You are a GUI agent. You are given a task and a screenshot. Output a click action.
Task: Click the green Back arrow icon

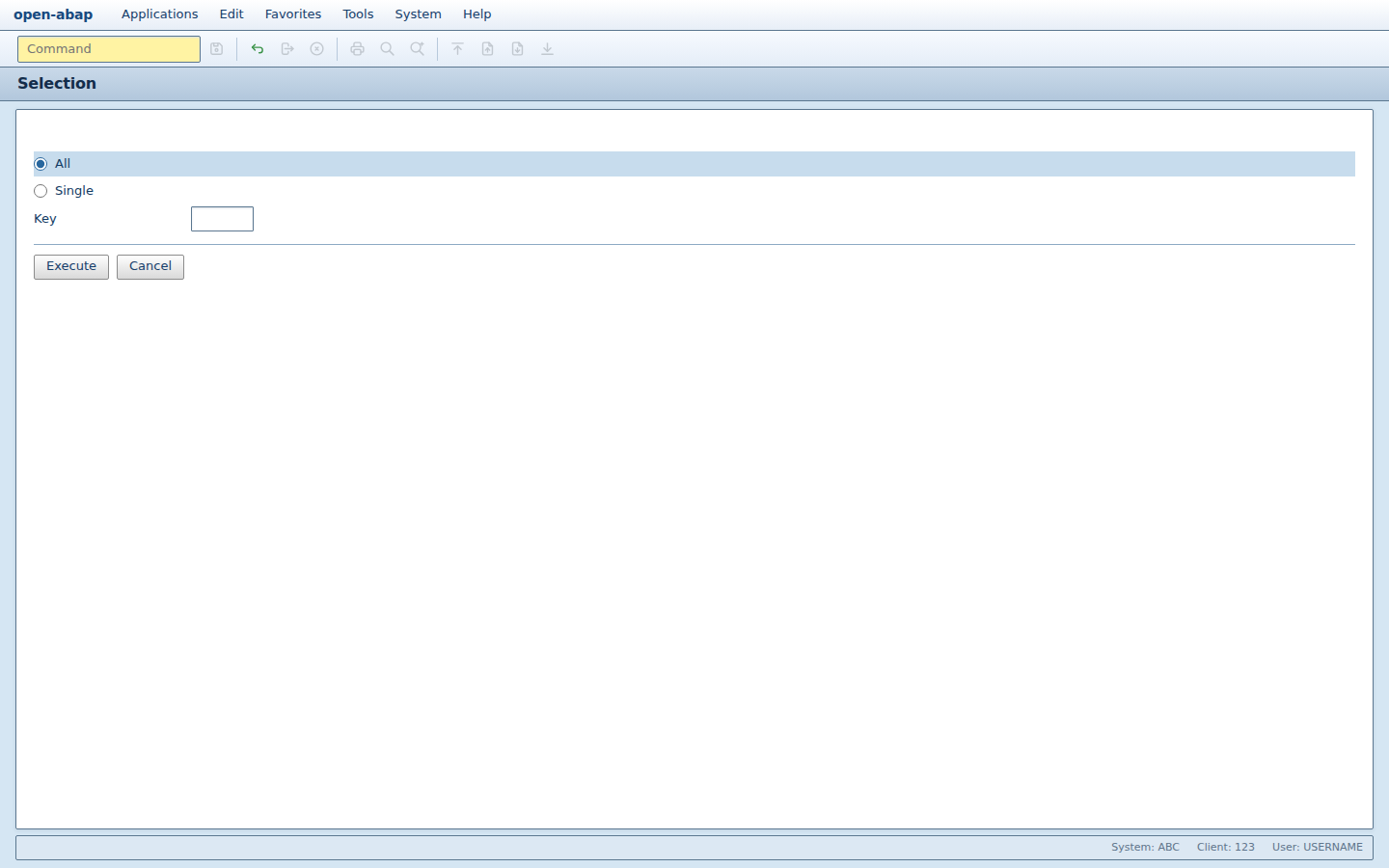(x=258, y=49)
